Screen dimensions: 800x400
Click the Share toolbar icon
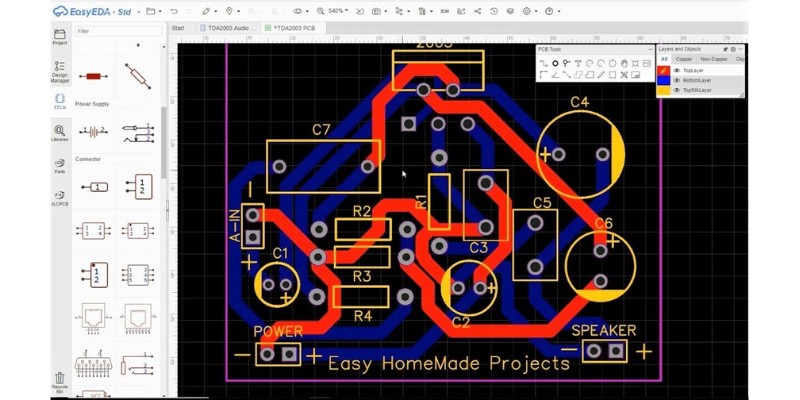click(478, 11)
